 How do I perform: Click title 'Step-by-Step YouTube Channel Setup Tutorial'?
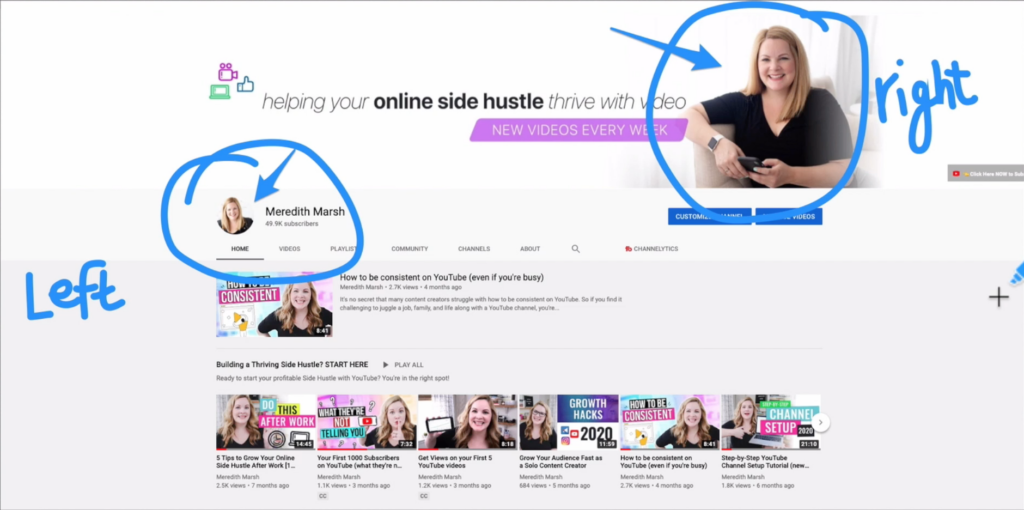pyautogui.click(x=765, y=462)
